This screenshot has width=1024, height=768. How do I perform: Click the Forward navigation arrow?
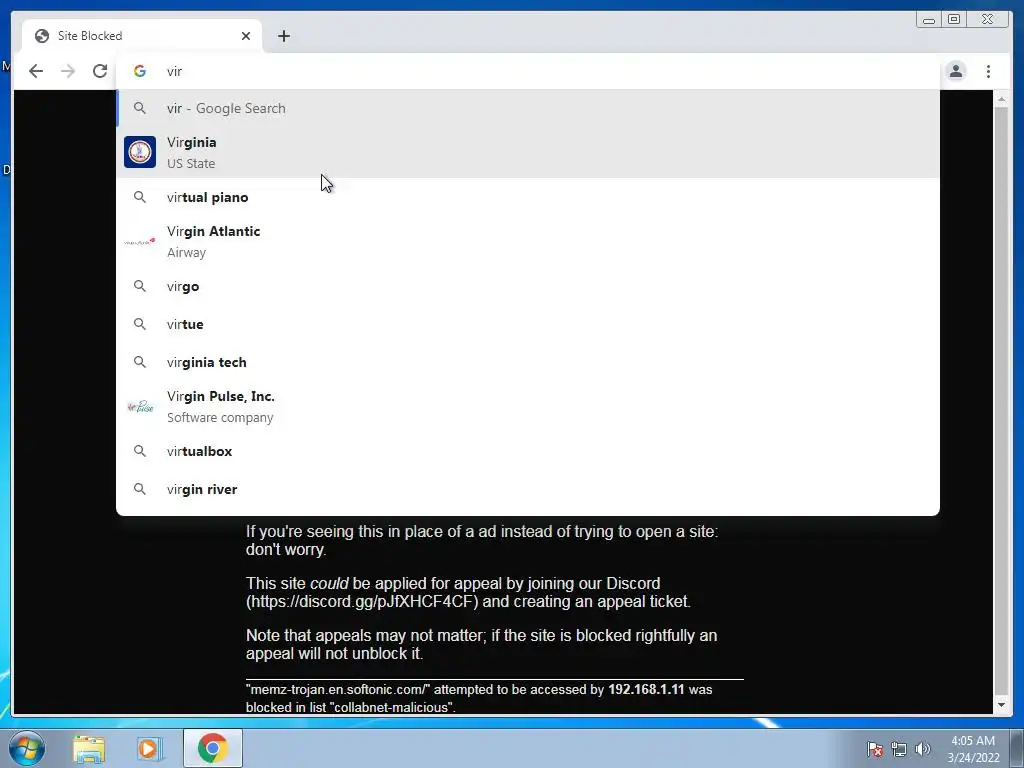point(68,71)
